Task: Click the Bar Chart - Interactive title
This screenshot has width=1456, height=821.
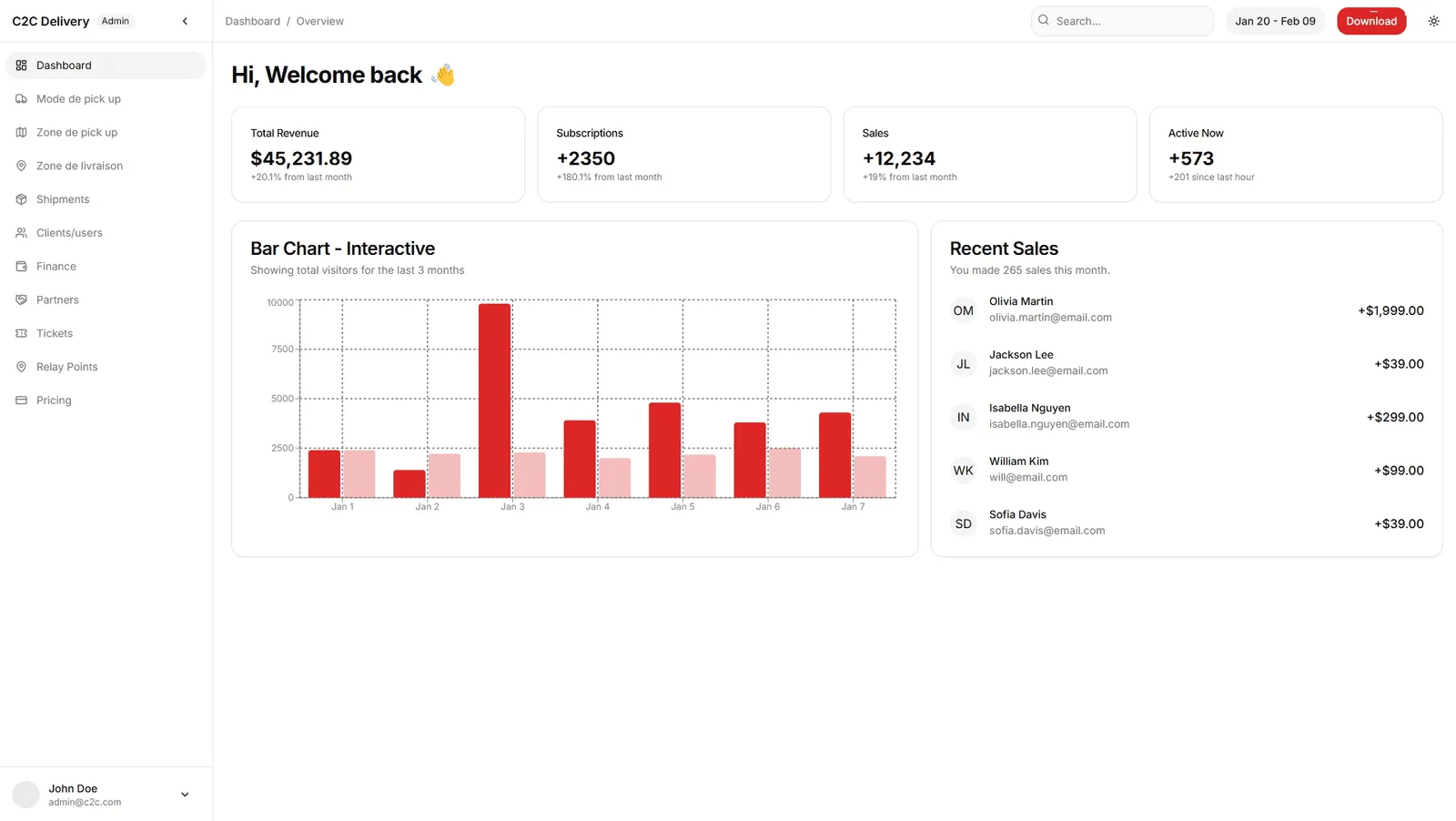Action: pyautogui.click(x=342, y=248)
